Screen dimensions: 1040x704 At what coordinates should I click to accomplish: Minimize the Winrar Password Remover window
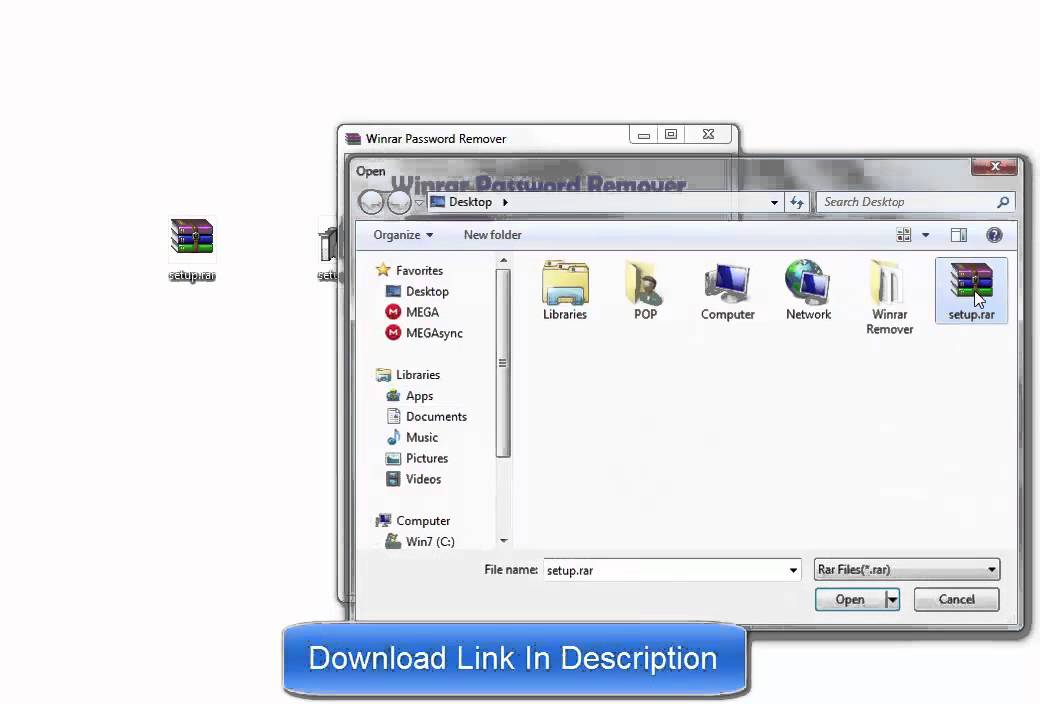[643, 135]
